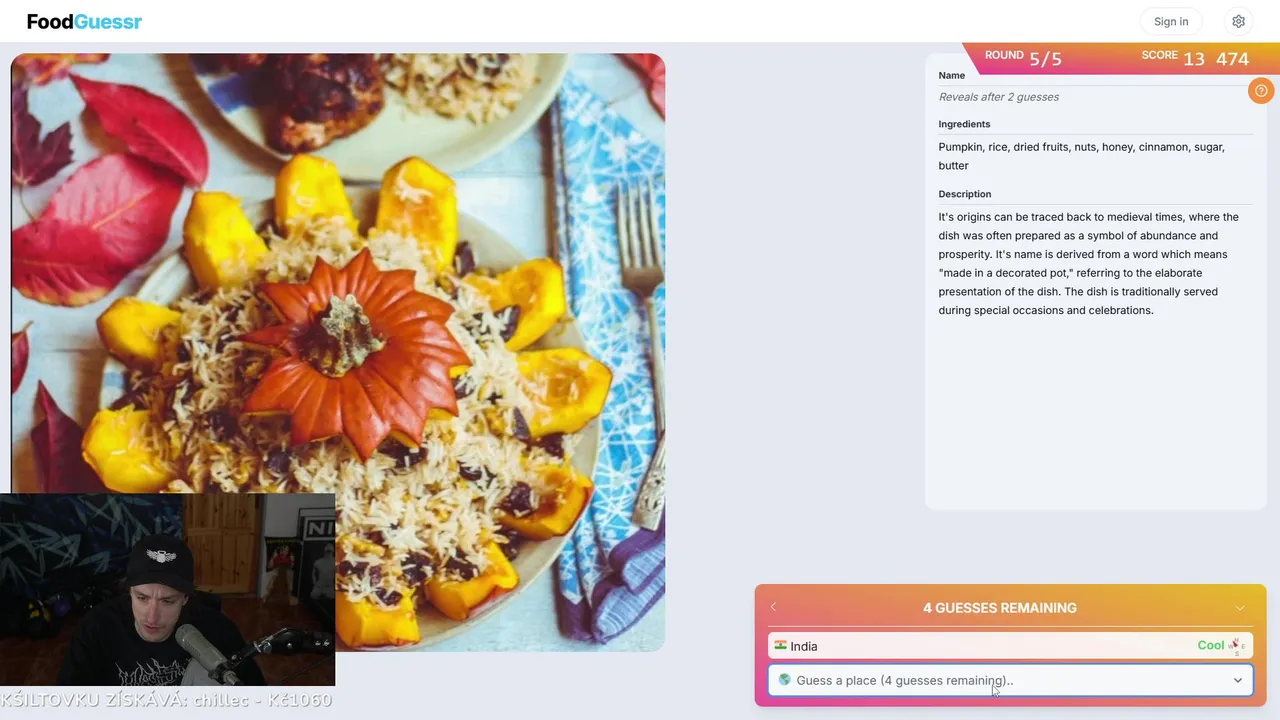Screen dimensions: 1280x720
Task: Select the previous India guess row
Action: [1010, 646]
